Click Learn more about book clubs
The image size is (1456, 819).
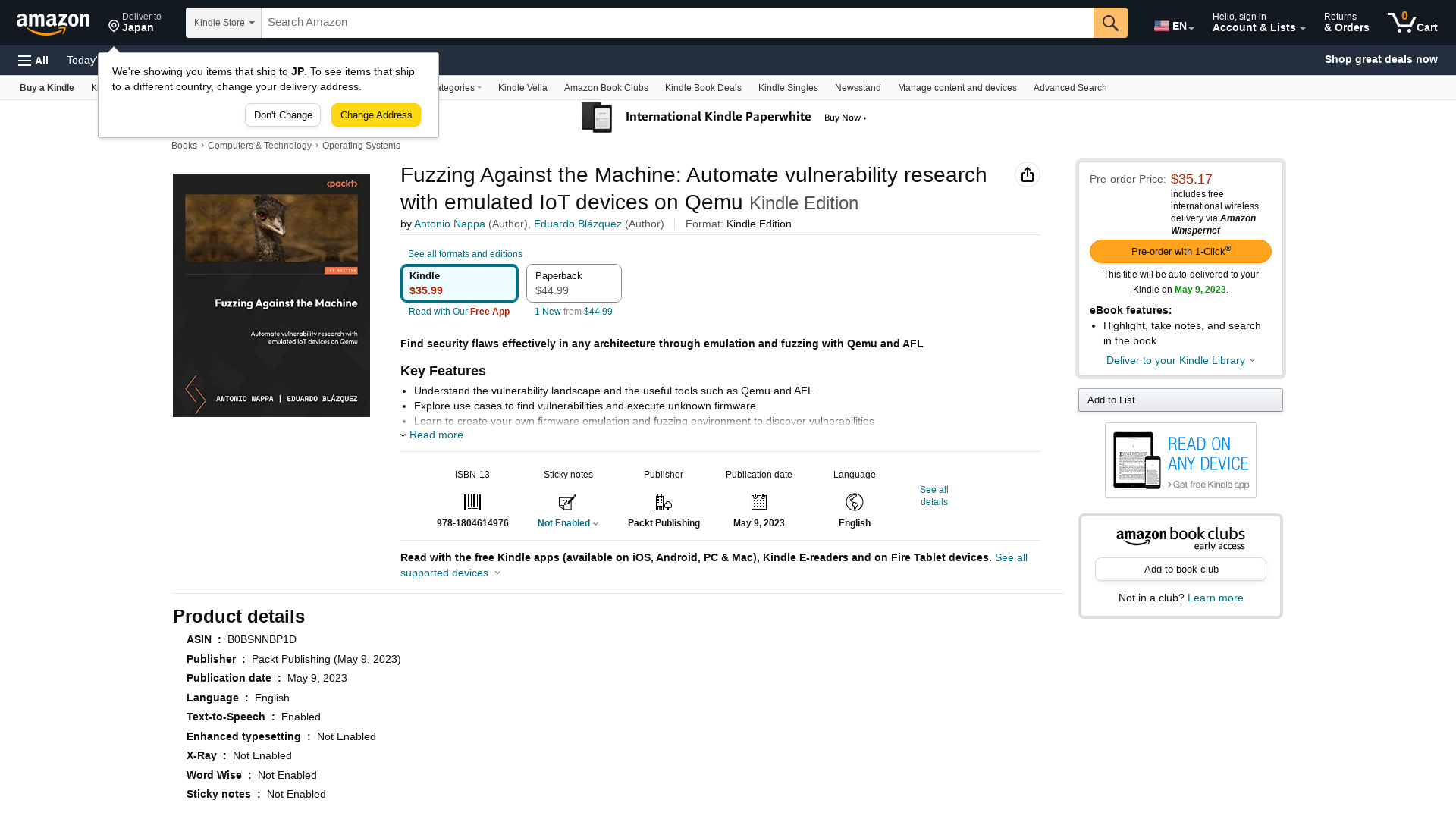pyautogui.click(x=1216, y=598)
